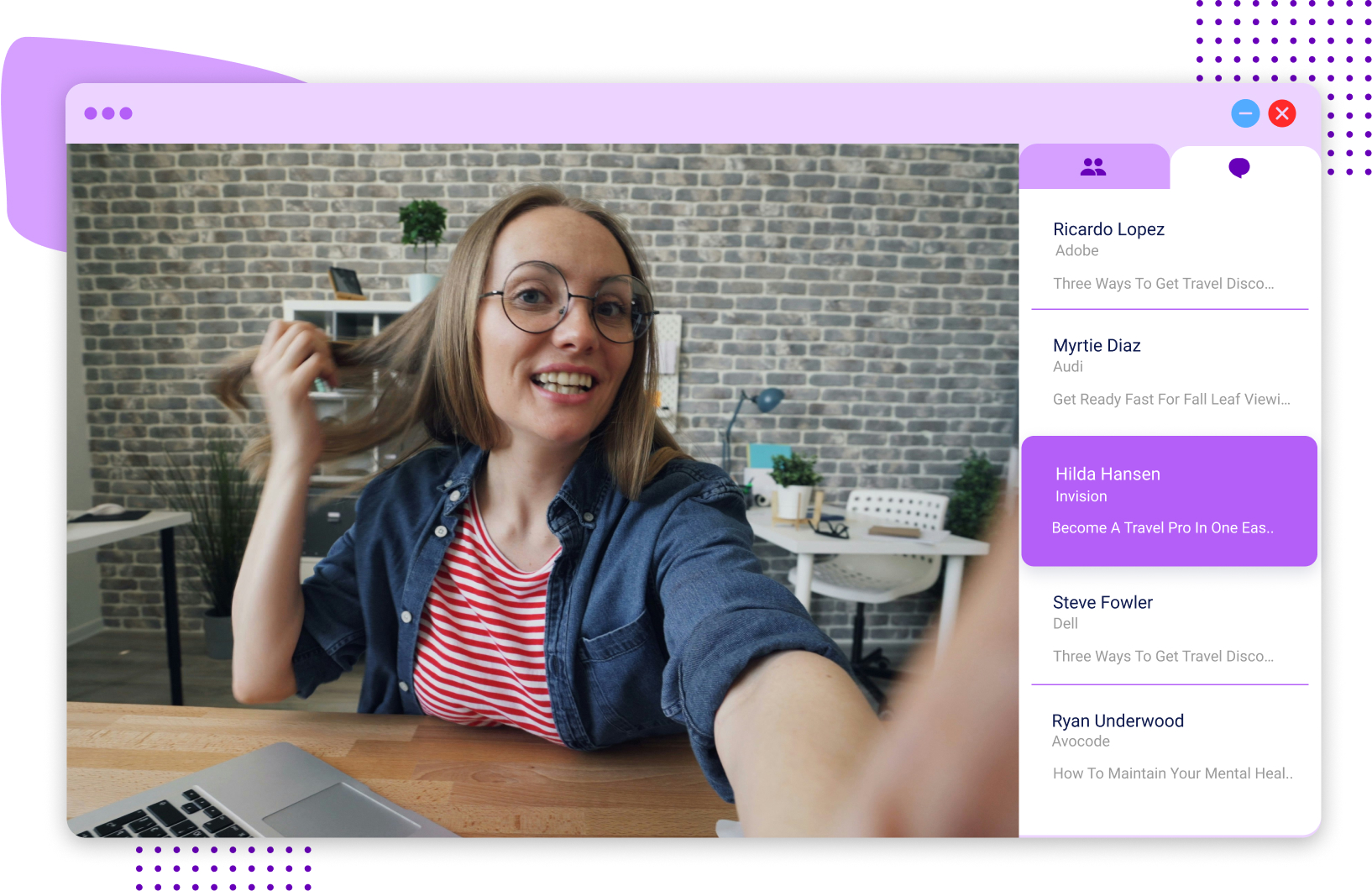Switch to the chat bubble tab
This screenshot has width=1372, height=891.
point(1239,167)
